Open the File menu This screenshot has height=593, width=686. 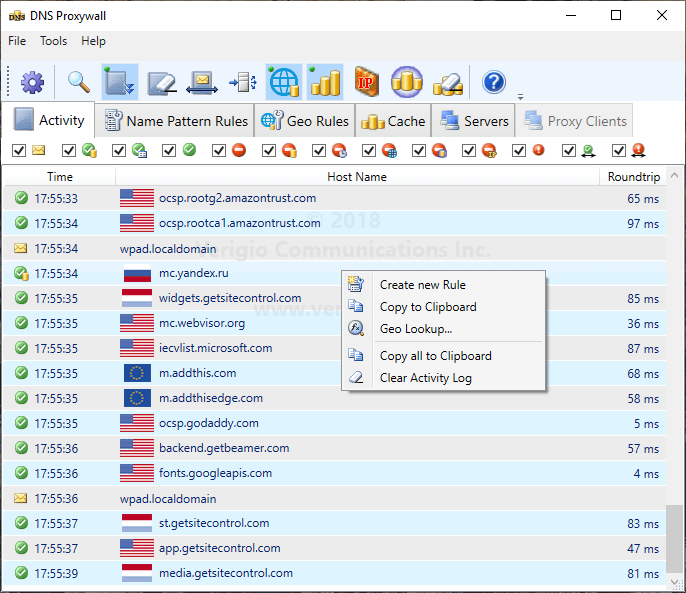click(17, 41)
